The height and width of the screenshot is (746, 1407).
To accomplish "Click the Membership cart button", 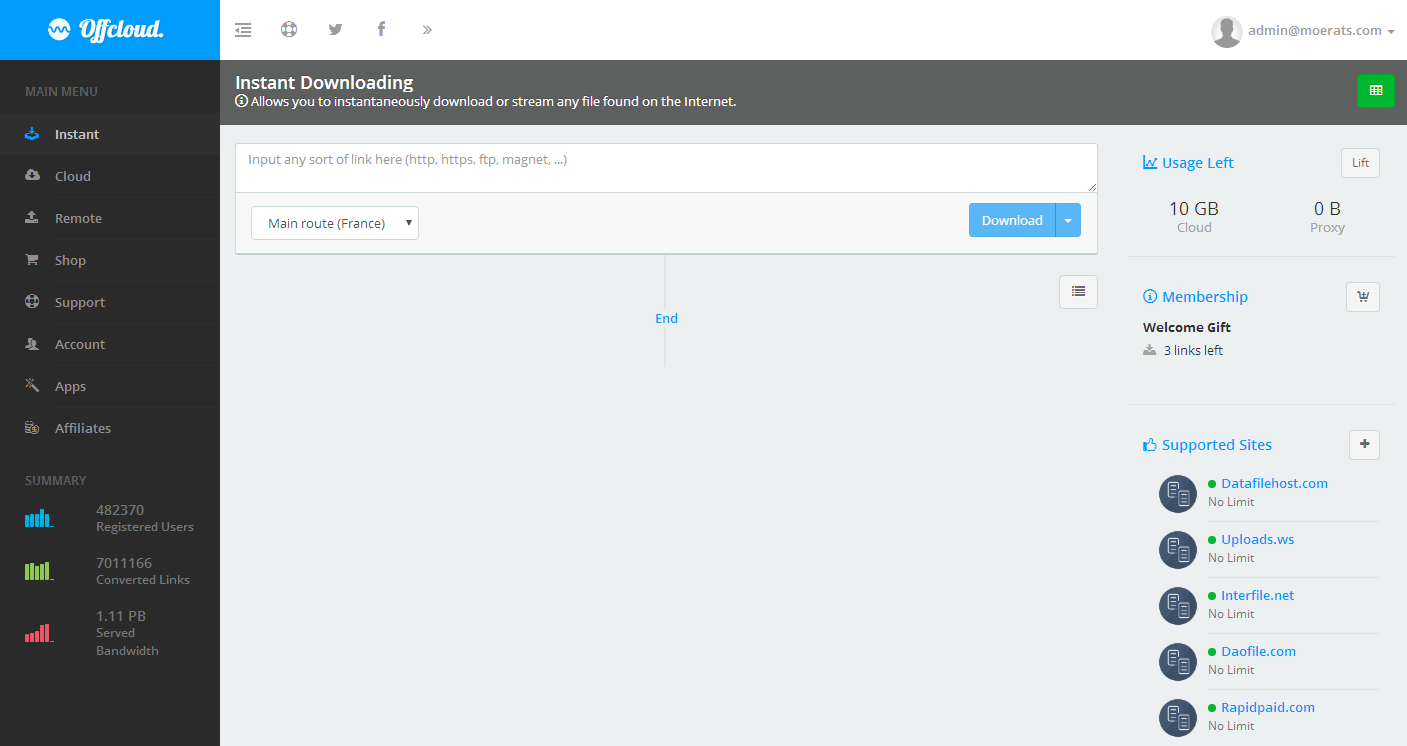I will 1363,297.
